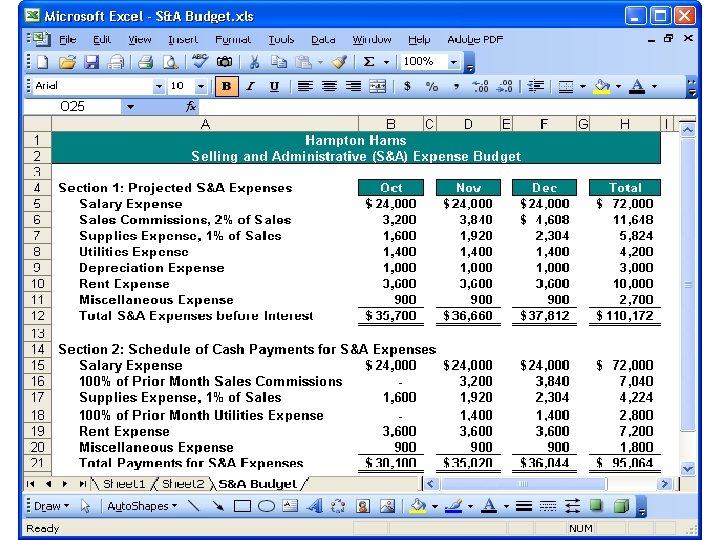Image resolution: width=720 pixels, height=540 pixels.
Task: Open the File menu
Action: pos(68,39)
